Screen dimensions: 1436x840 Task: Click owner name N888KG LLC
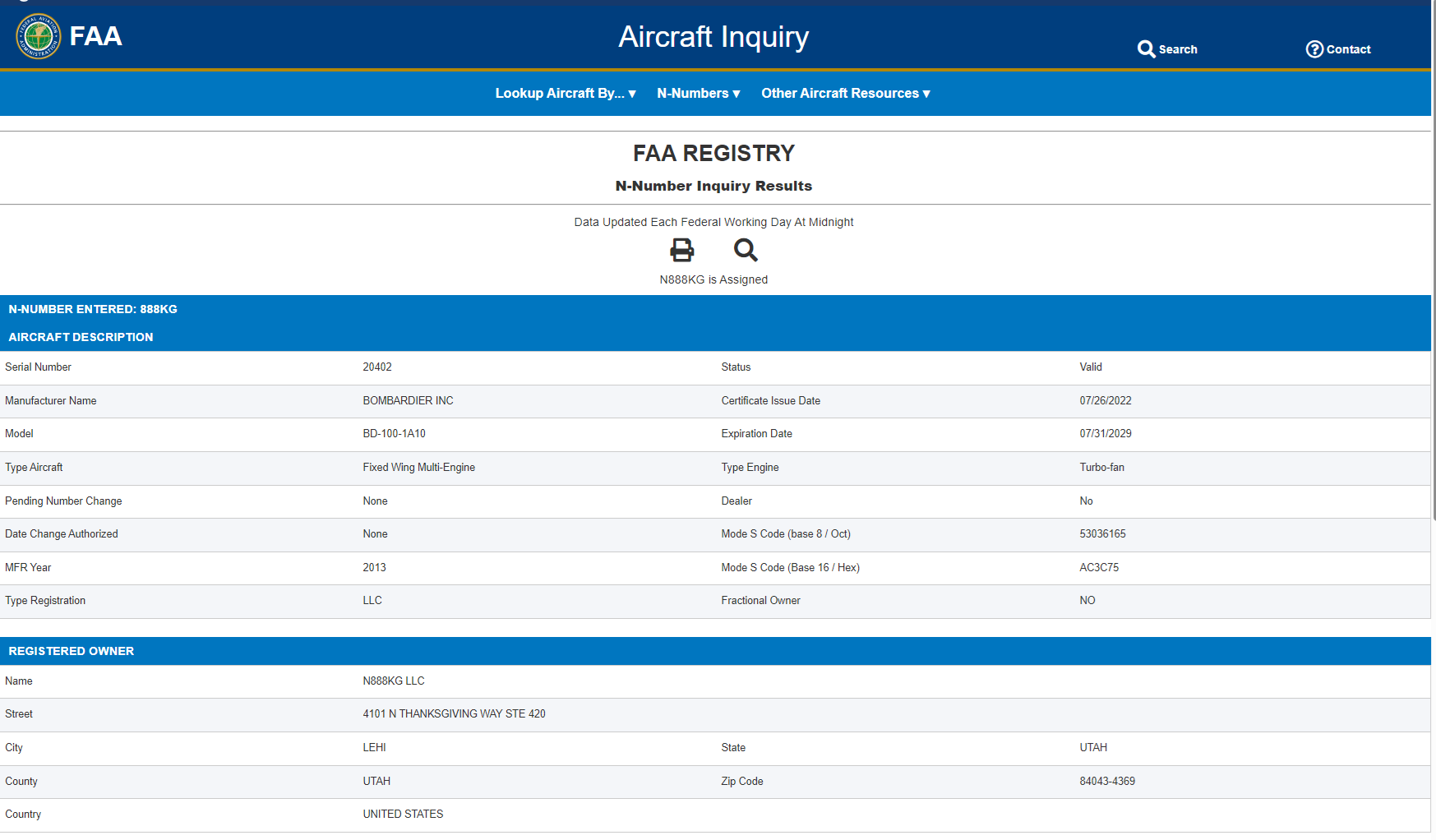[x=394, y=681]
